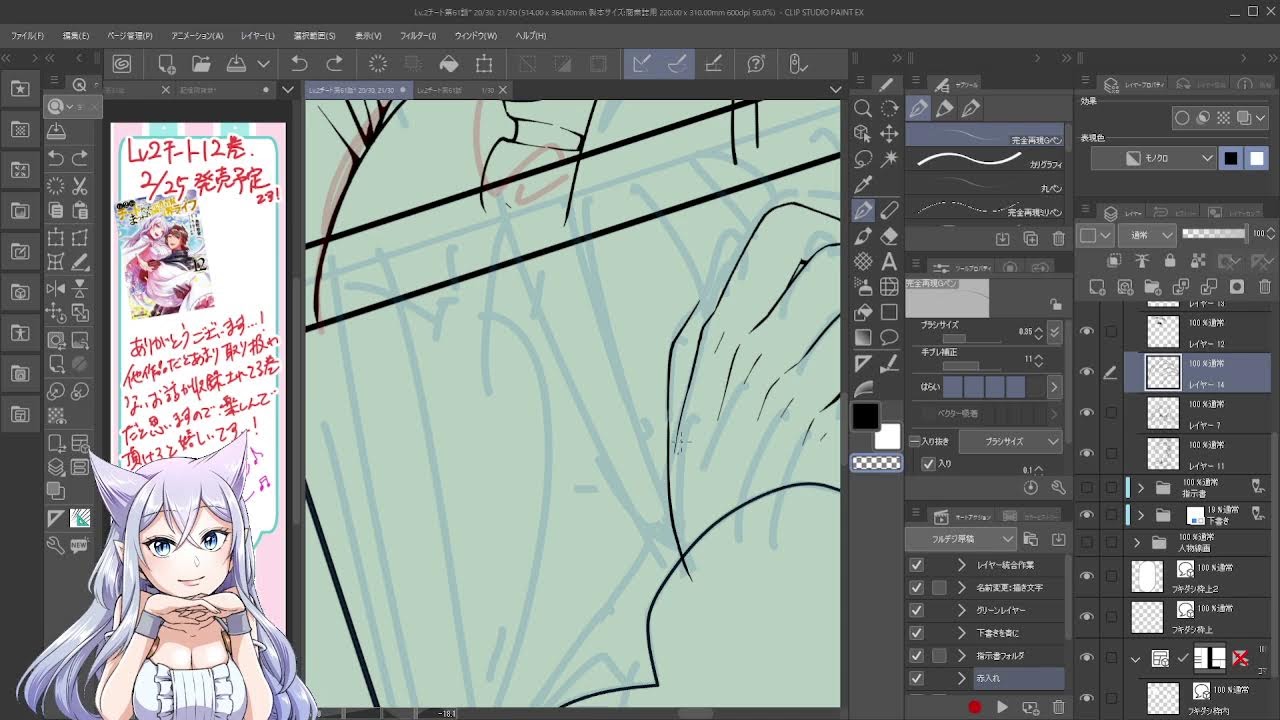Start recording an auto action (red button)
The width and height of the screenshot is (1280, 720).
tap(974, 707)
